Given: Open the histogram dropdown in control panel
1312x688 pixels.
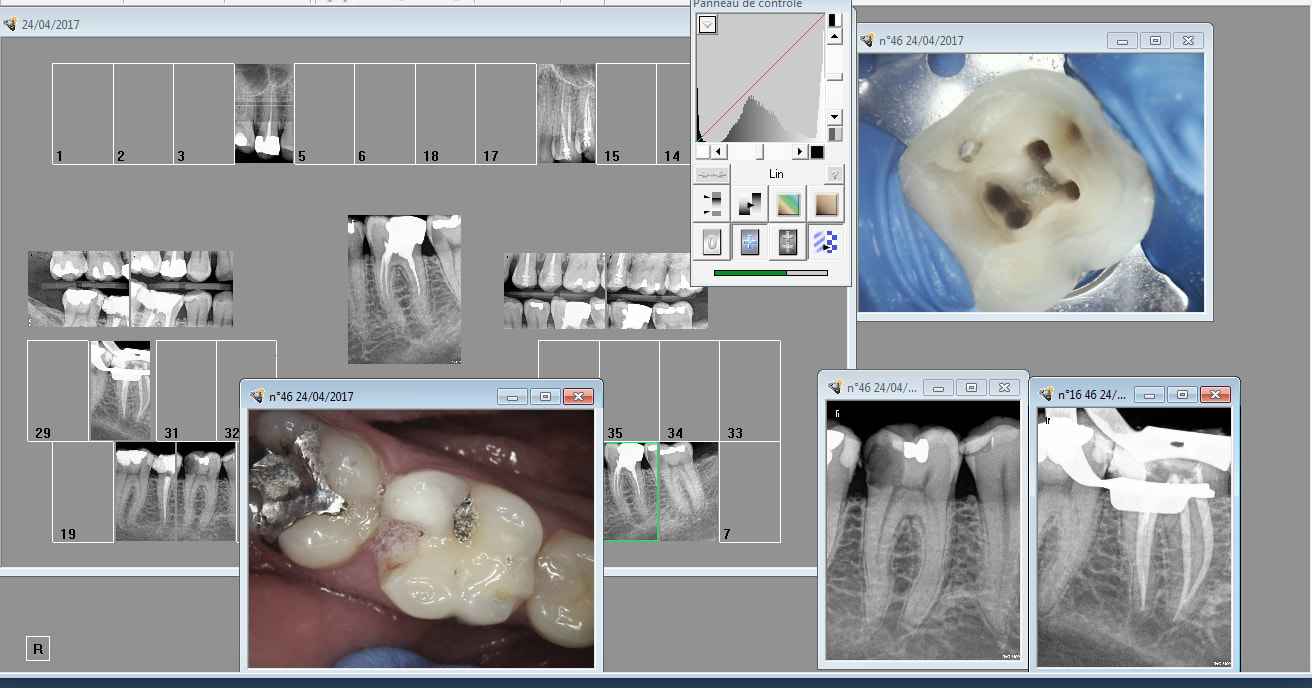Looking at the screenshot, I should 707,25.
